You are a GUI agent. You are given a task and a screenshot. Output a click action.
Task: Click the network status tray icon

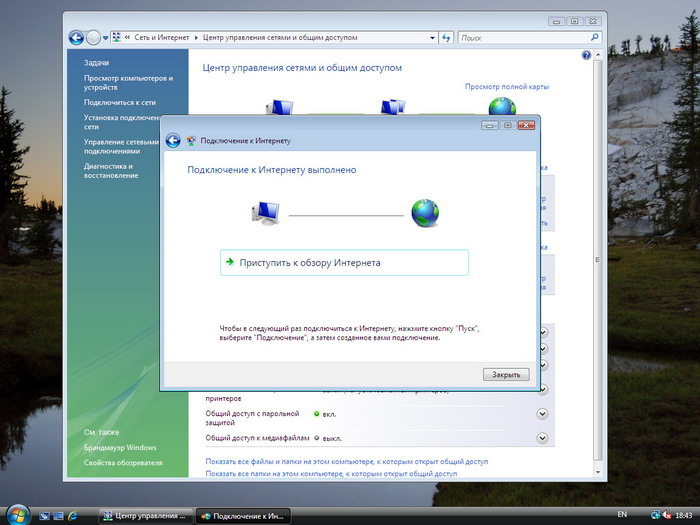pyautogui.click(x=655, y=515)
